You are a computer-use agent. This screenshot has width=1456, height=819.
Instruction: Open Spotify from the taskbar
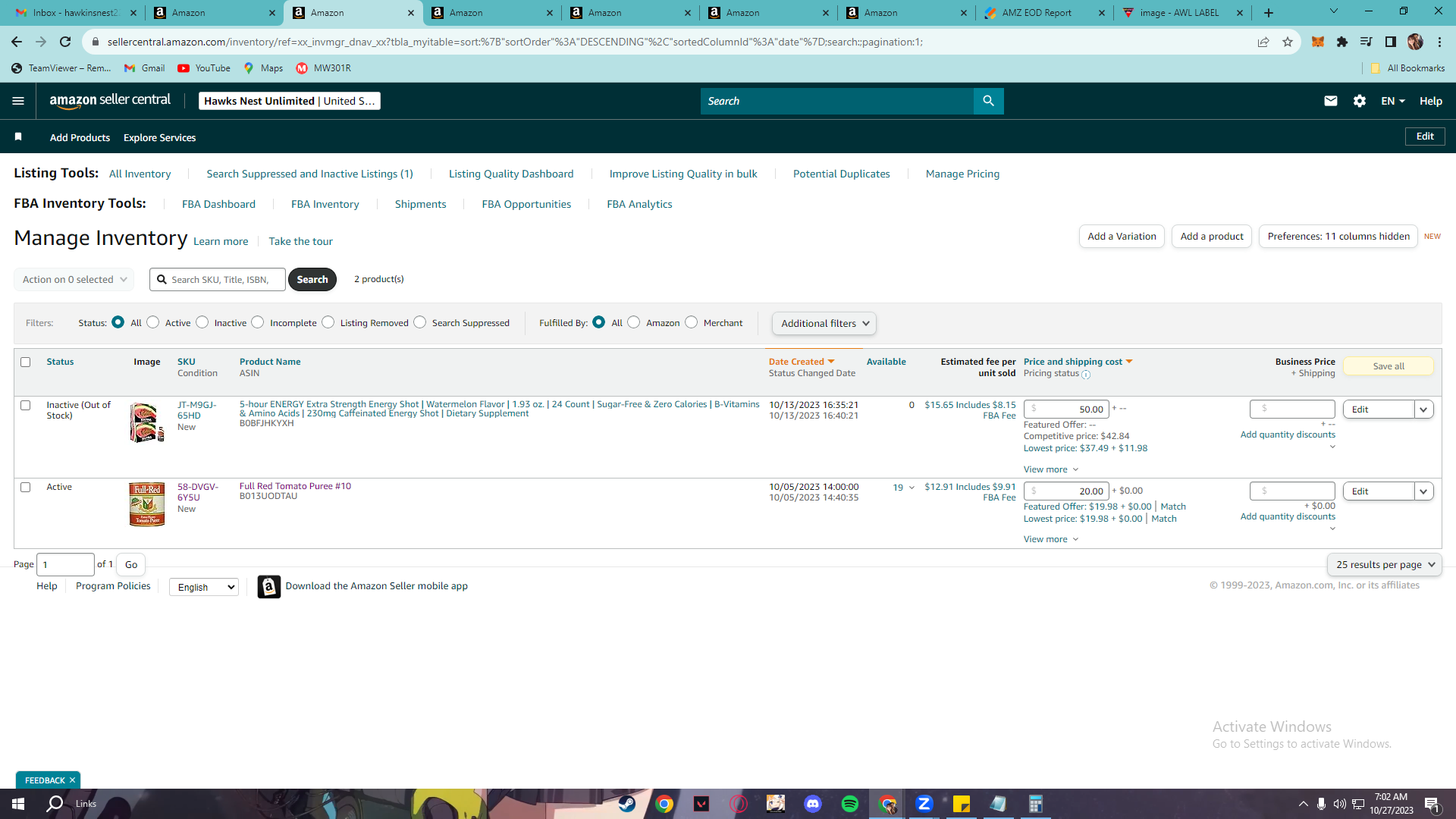[850, 804]
